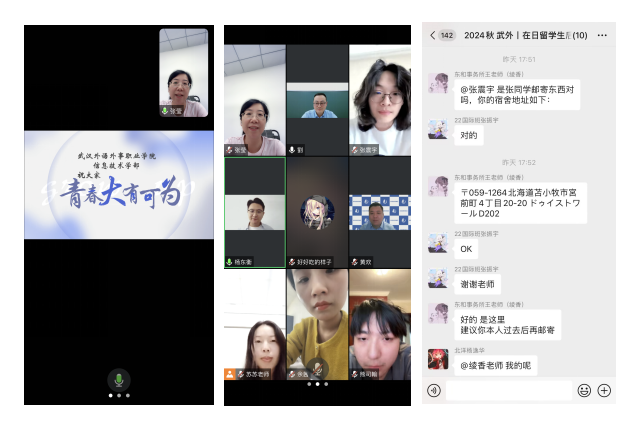Screen dimensions: 641x429
Task: Open chat menu via three-dots icon
Action: (x=604, y=35)
